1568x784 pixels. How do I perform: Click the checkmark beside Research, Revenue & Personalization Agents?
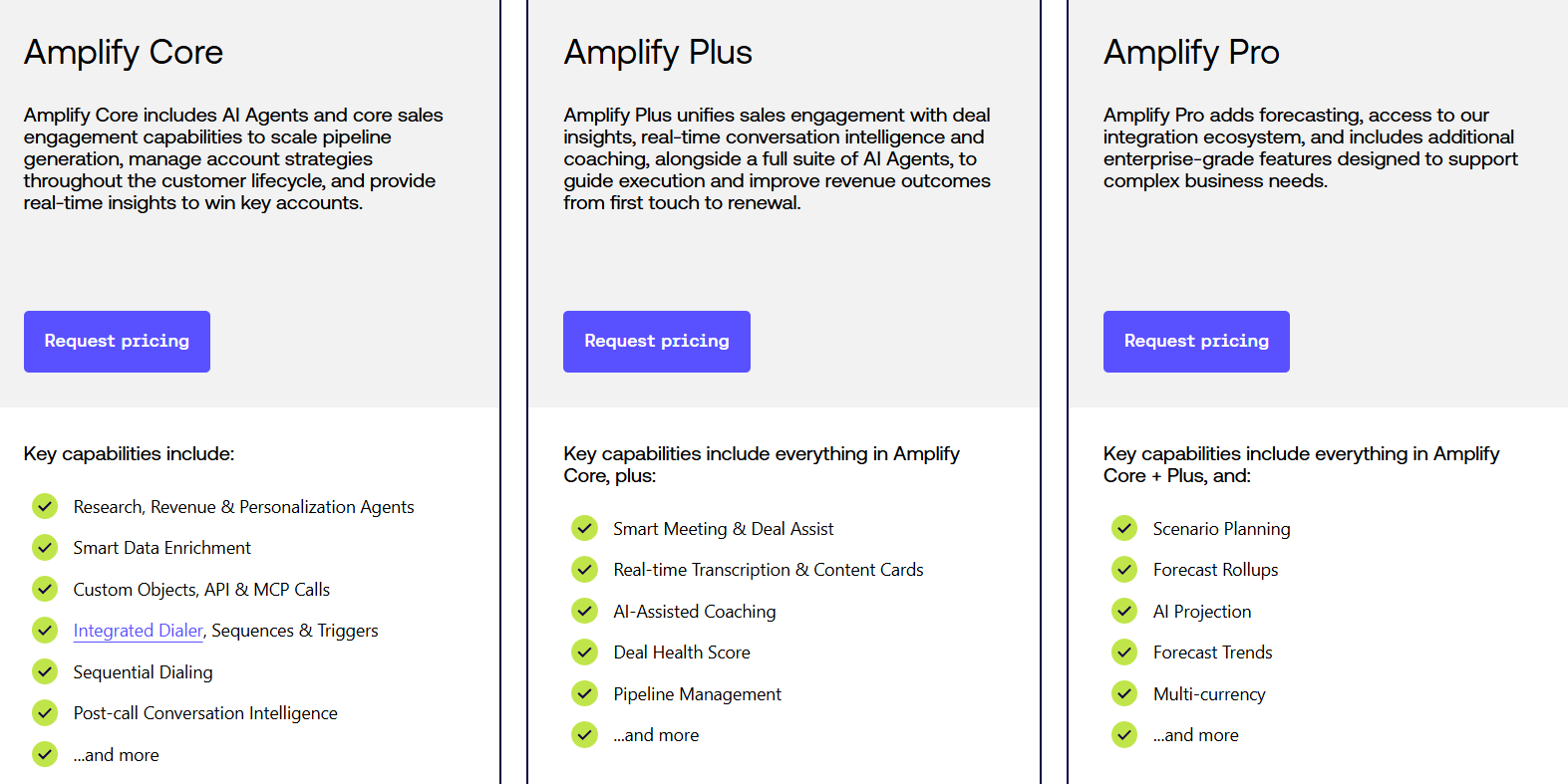(x=45, y=506)
